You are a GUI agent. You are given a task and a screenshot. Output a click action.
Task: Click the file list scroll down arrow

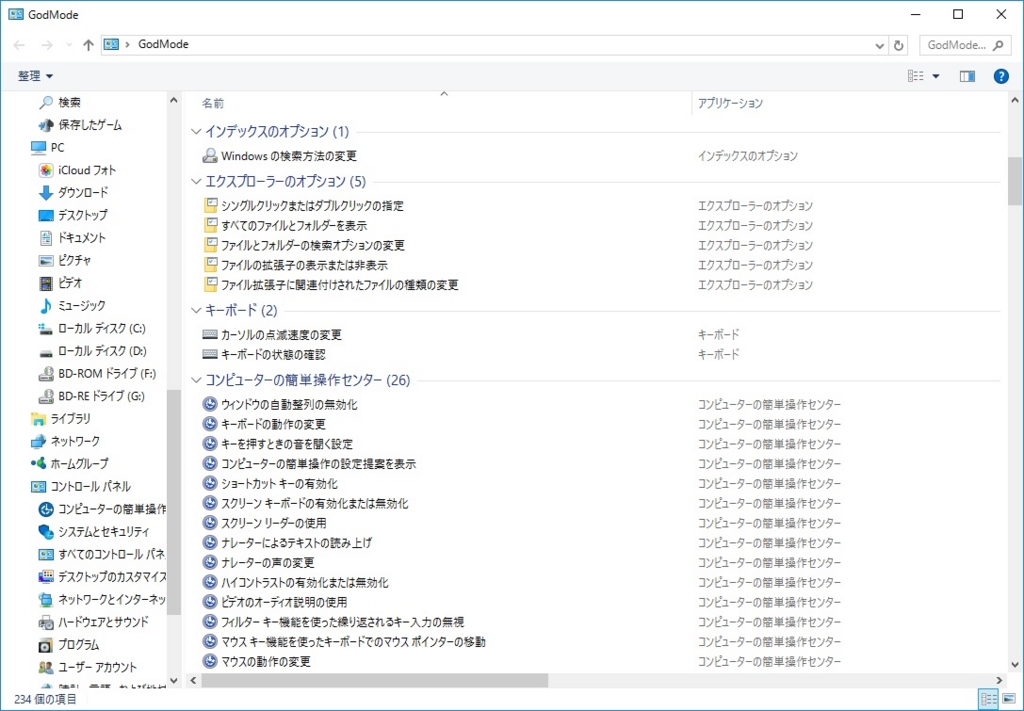1014,665
